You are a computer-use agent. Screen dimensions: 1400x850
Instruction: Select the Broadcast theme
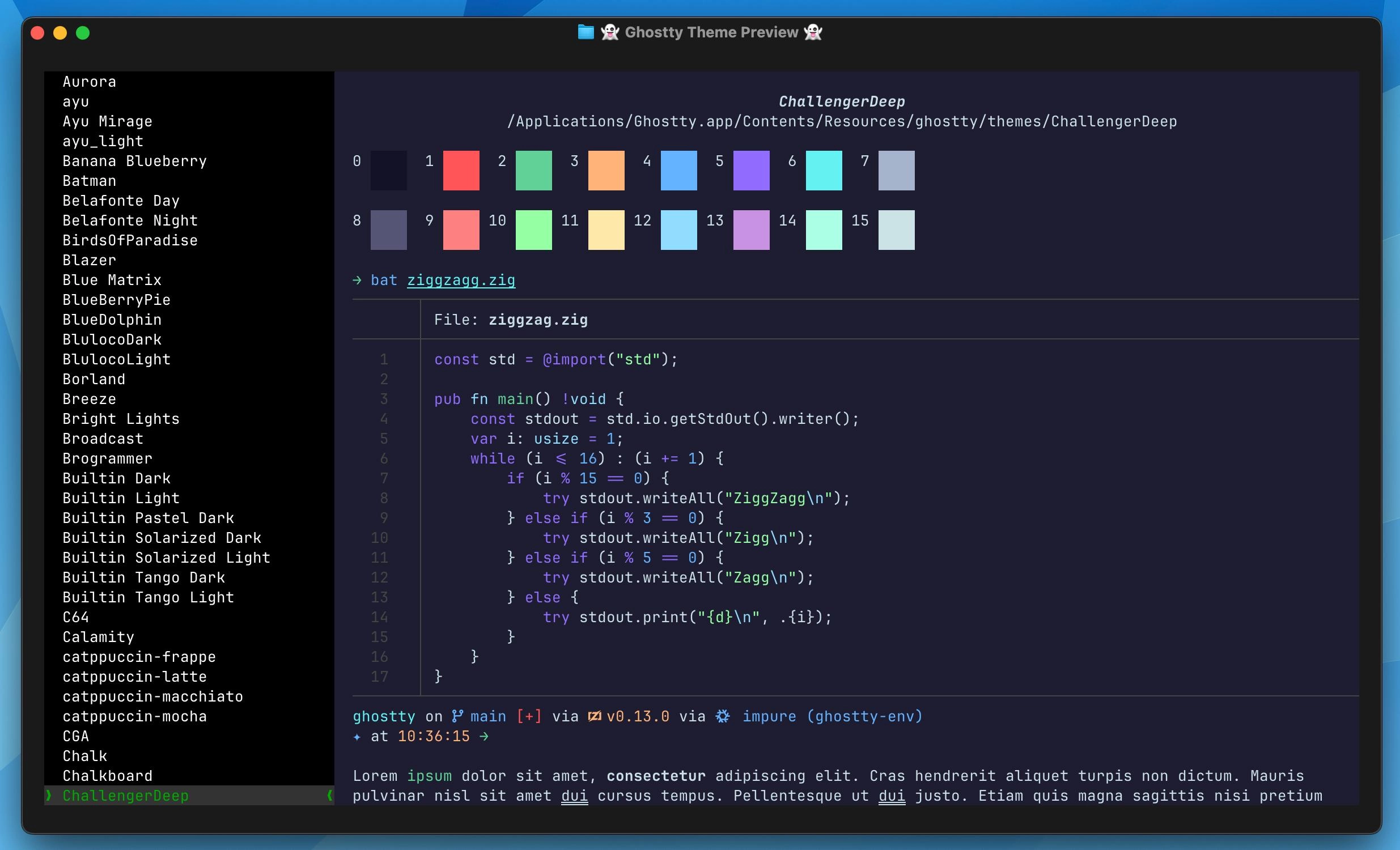103,439
